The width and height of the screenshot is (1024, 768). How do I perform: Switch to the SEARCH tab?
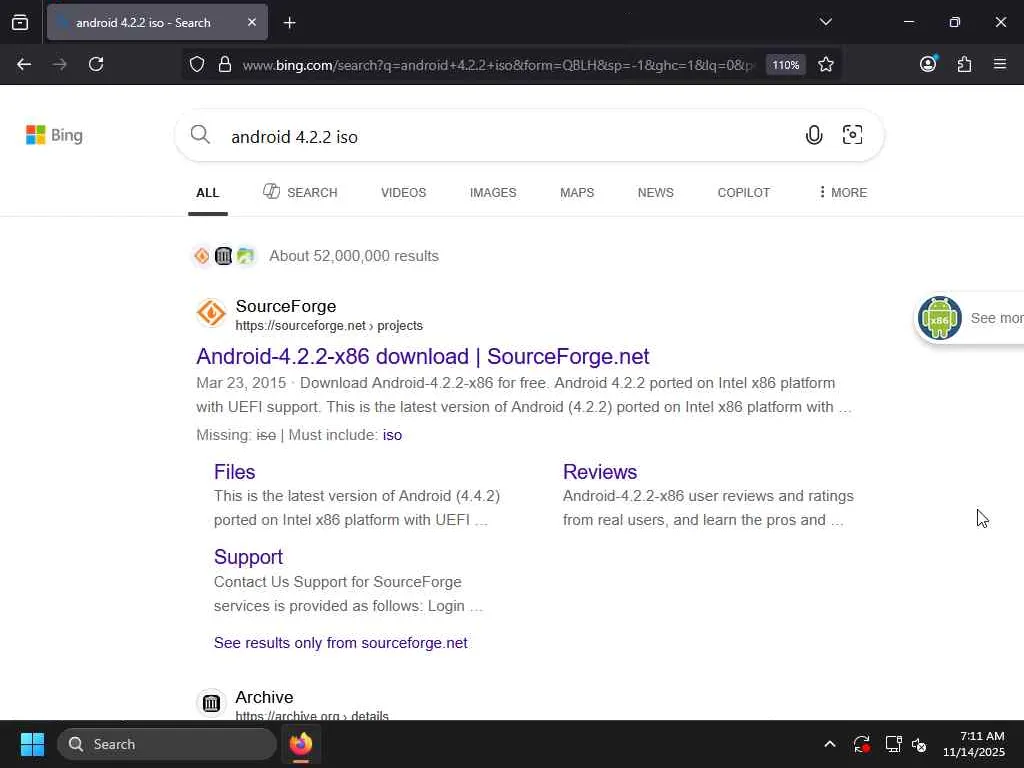(300, 192)
